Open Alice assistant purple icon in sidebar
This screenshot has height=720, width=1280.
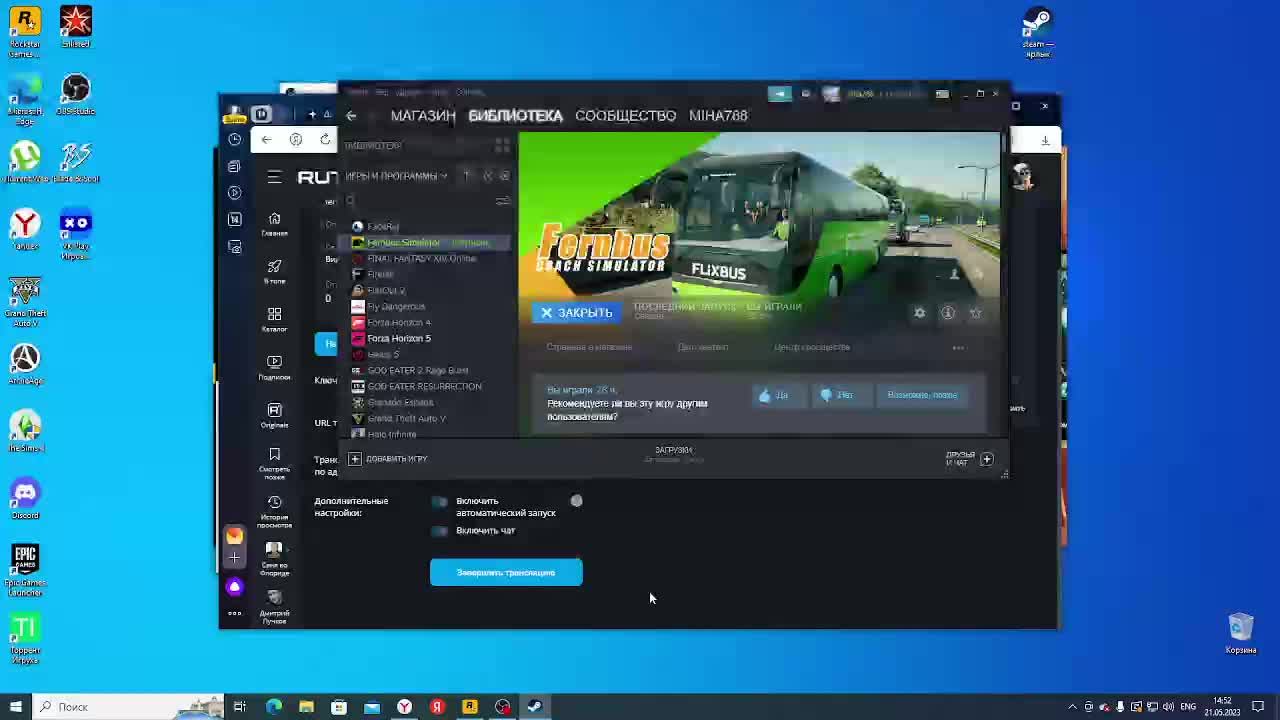[234, 587]
